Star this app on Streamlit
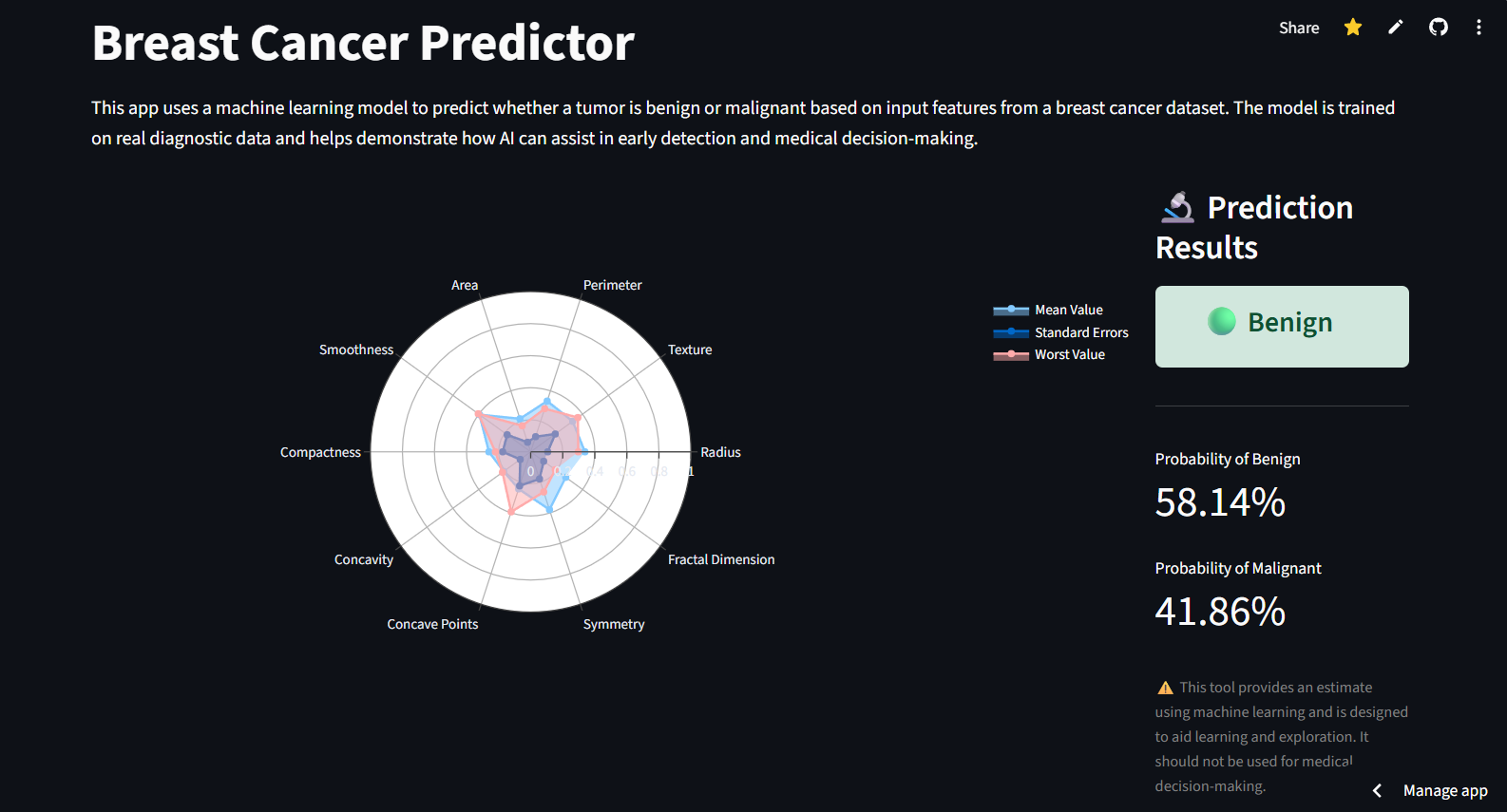1507x812 pixels. tap(1352, 27)
